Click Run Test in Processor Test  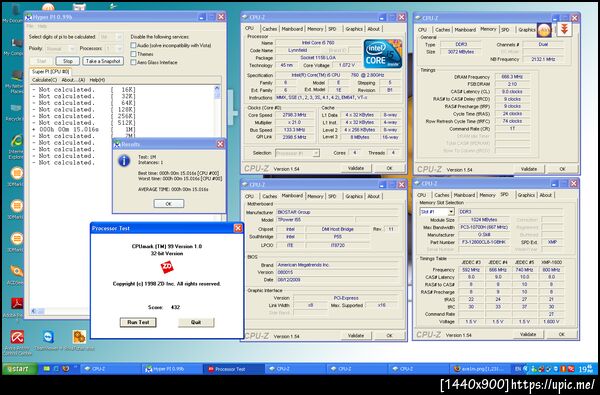[138, 322]
